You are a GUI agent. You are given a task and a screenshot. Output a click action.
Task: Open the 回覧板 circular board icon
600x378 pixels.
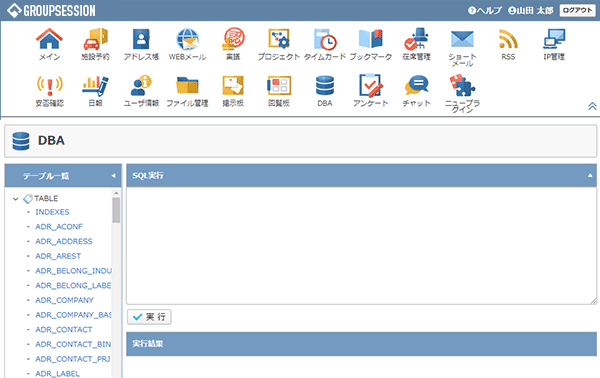pos(279,86)
